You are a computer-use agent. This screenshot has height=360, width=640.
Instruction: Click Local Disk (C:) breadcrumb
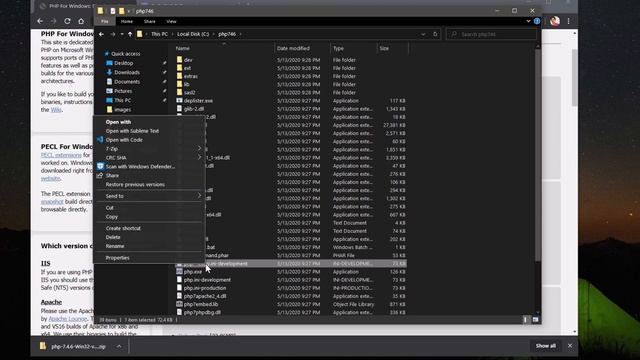click(193, 34)
